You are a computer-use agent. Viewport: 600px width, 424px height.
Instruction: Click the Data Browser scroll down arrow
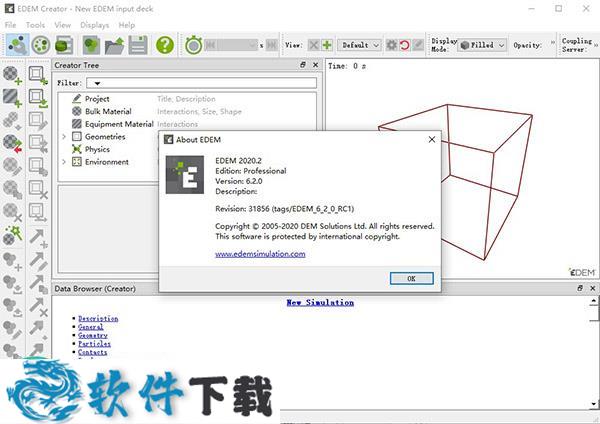click(593, 404)
